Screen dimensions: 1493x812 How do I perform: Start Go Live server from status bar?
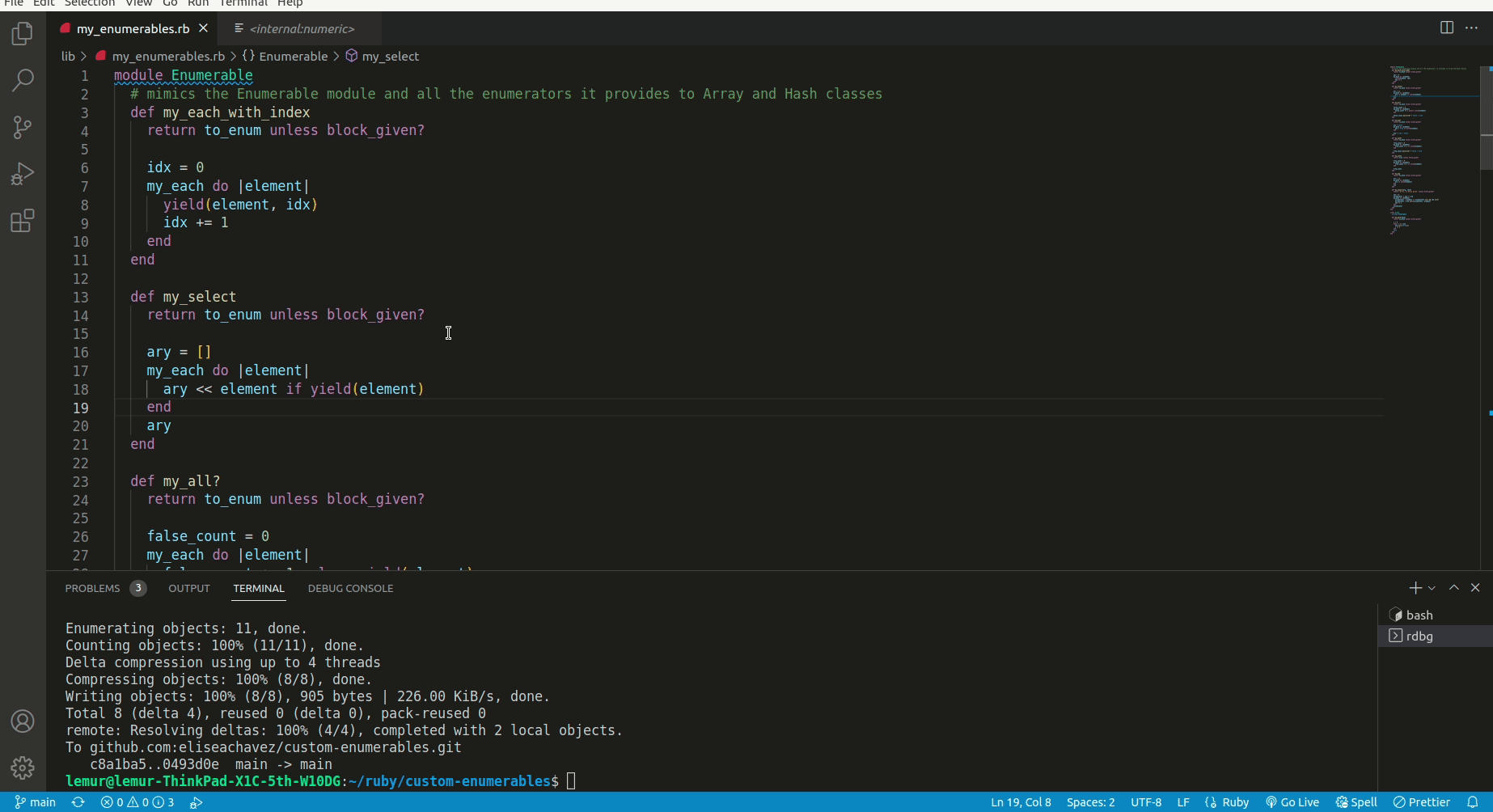click(1292, 802)
